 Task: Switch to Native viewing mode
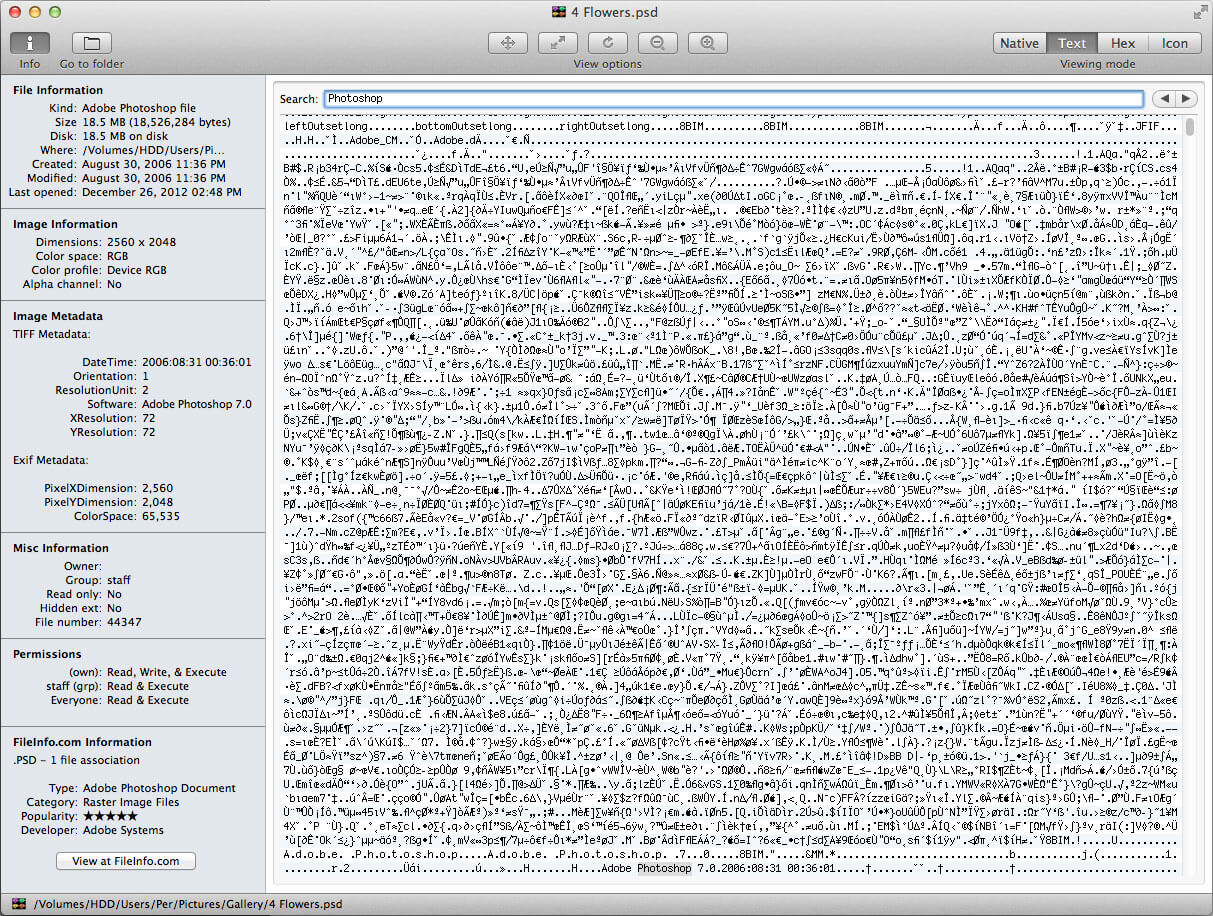pyautogui.click(x=1019, y=43)
